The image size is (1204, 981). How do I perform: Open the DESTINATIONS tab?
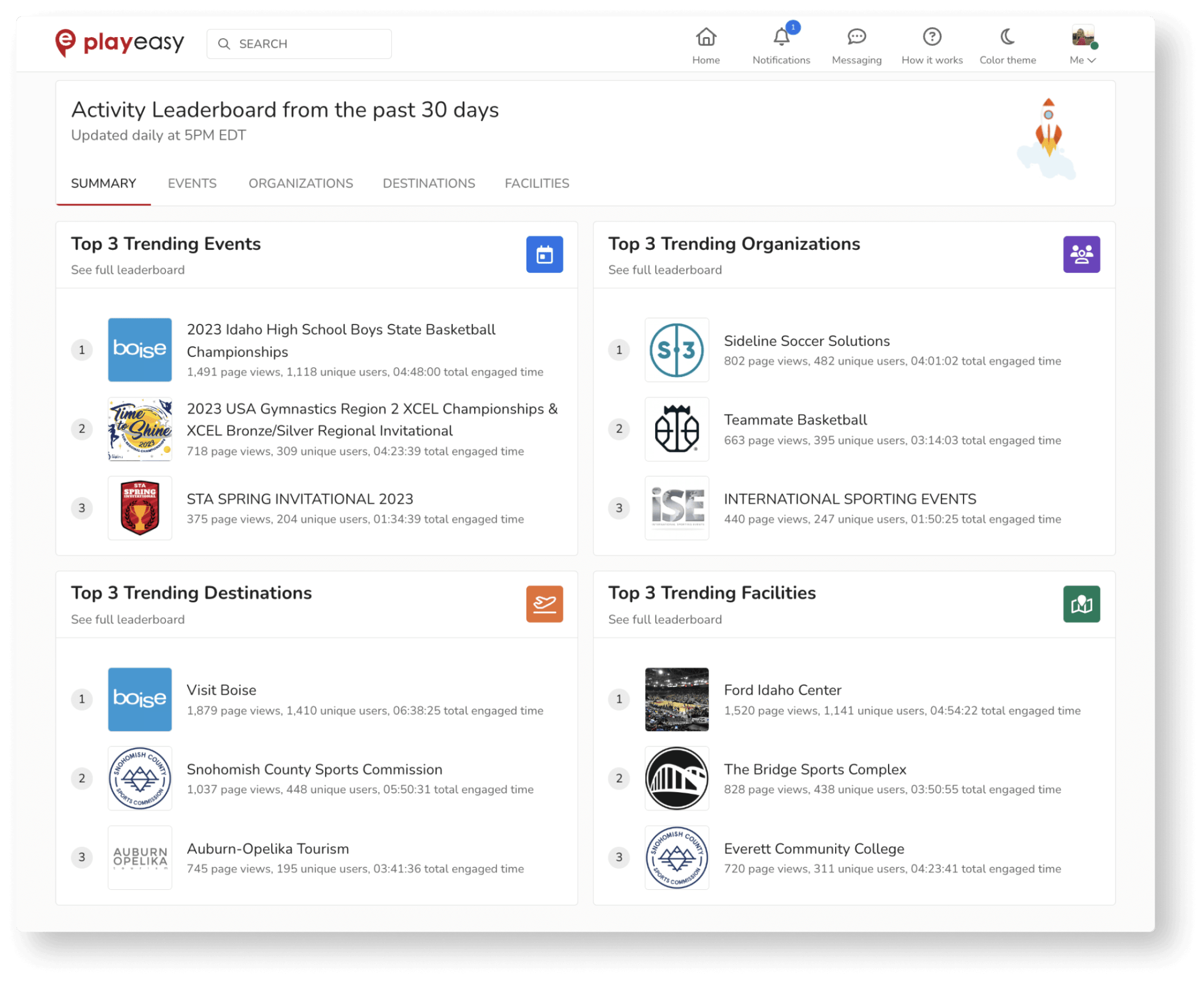click(x=428, y=183)
